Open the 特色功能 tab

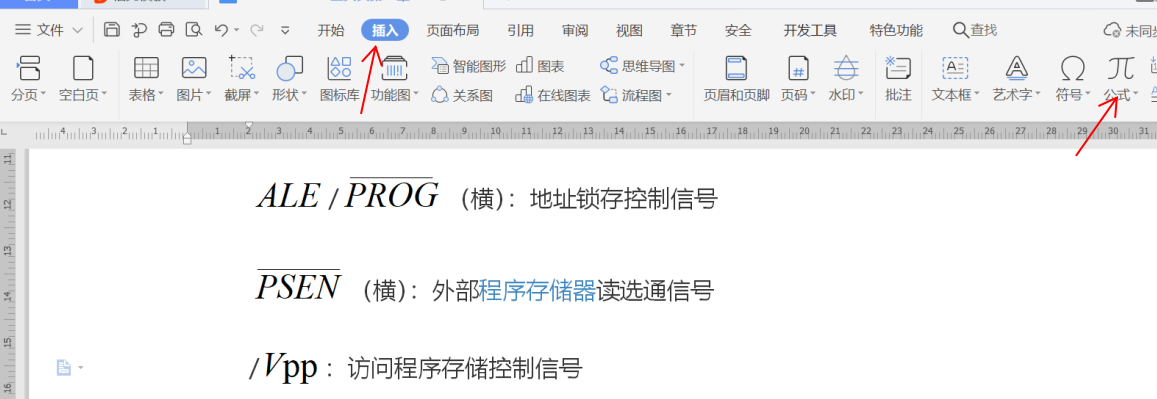coord(896,30)
